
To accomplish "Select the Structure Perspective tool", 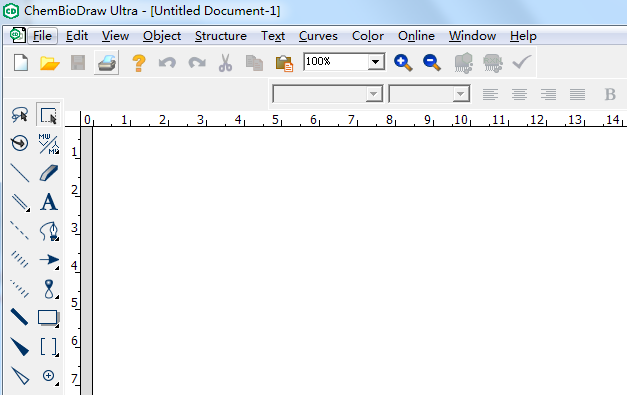I will 19,144.
